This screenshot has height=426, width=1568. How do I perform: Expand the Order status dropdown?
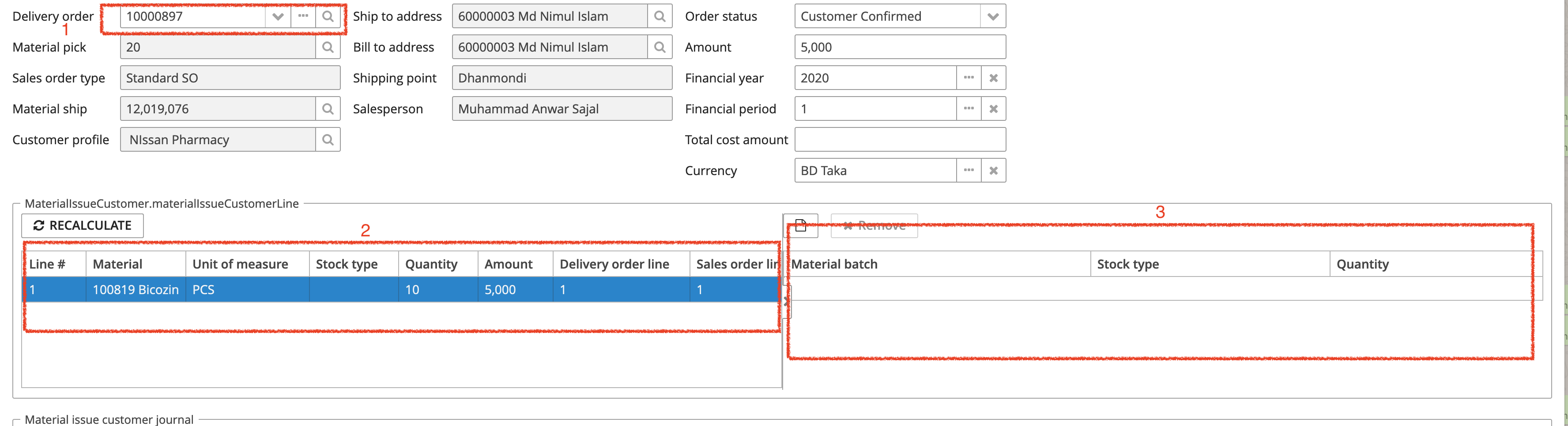click(x=993, y=16)
